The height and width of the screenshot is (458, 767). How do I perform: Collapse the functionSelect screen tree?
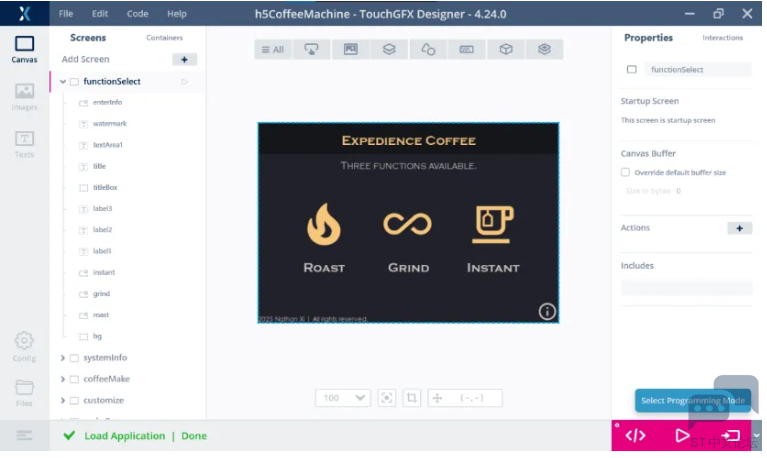[63, 82]
